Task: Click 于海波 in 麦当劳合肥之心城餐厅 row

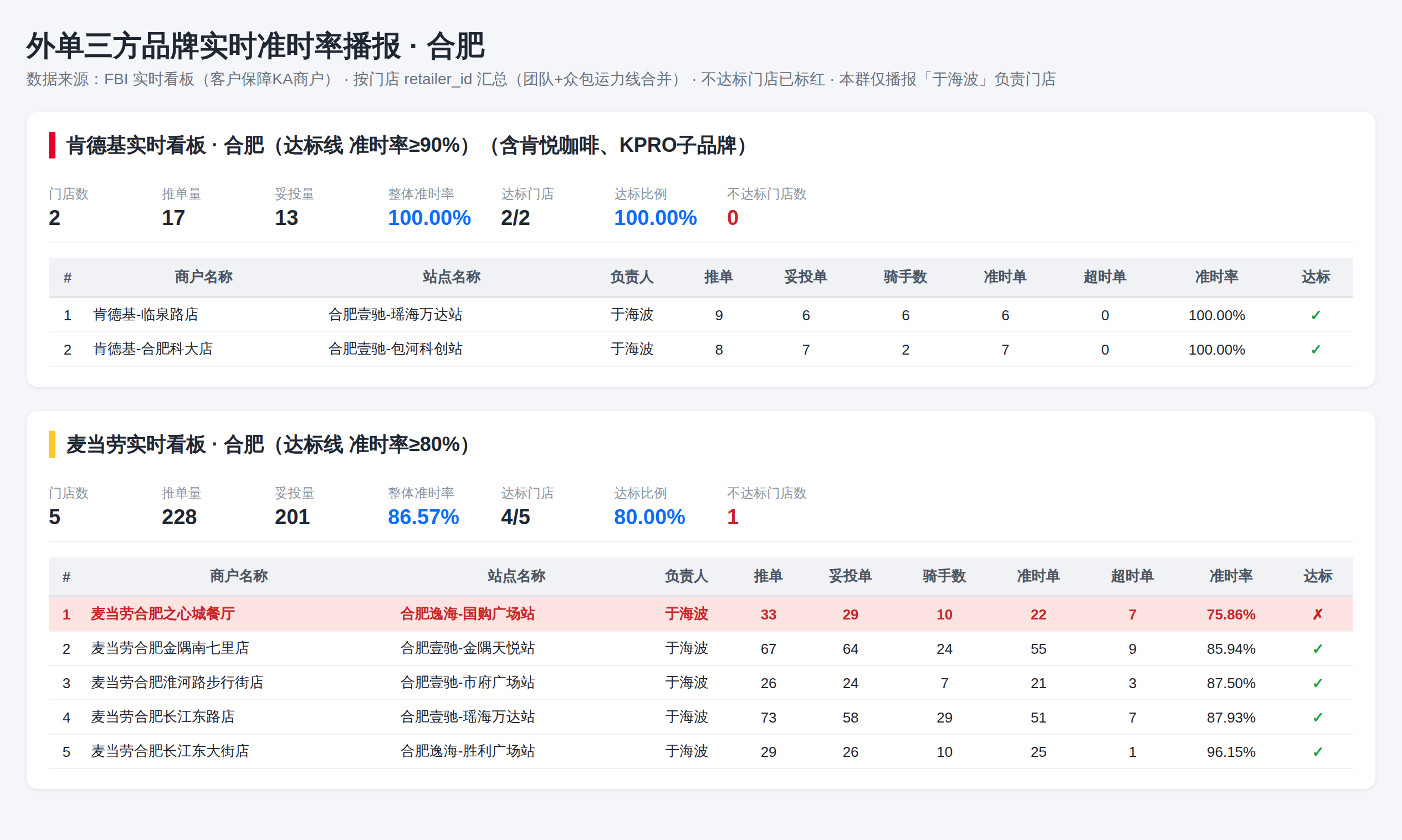Action: (686, 614)
